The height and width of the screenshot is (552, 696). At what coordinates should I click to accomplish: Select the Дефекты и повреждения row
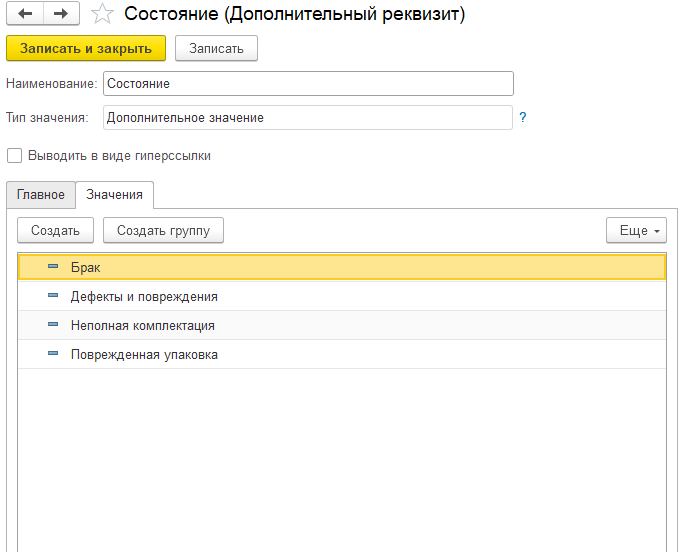pyautogui.click(x=342, y=296)
